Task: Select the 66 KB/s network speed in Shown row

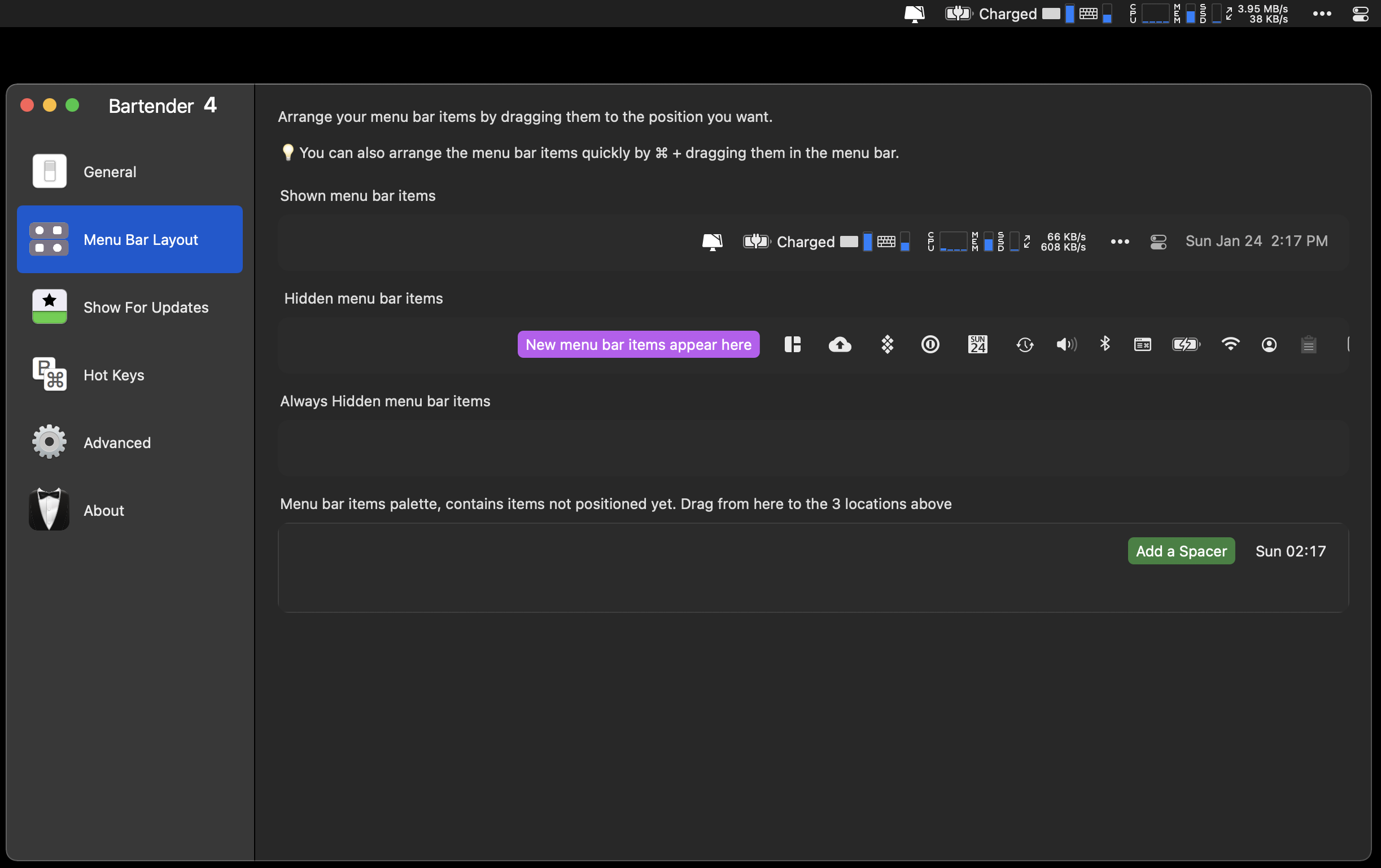Action: point(1055,242)
